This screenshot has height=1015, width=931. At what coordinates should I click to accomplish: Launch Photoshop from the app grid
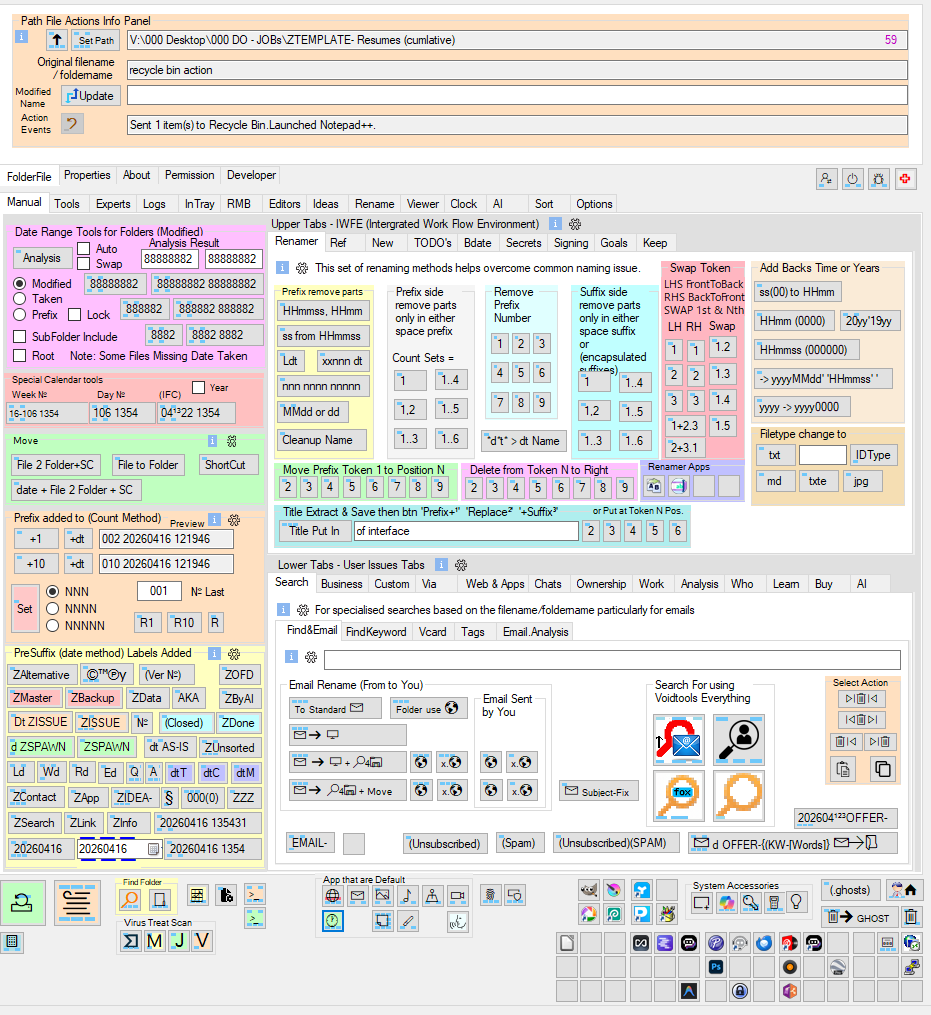click(715, 967)
